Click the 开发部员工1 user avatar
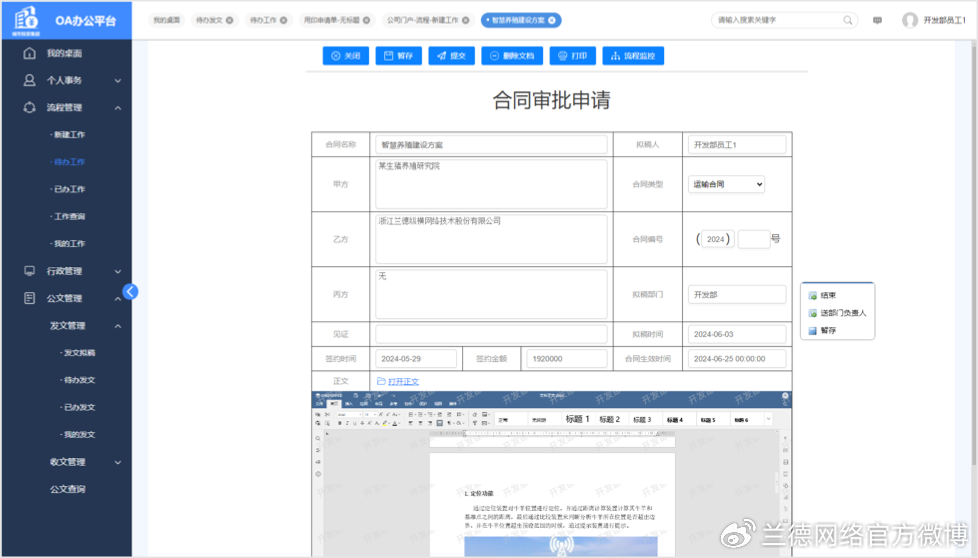This screenshot has width=978, height=558. [x=910, y=20]
